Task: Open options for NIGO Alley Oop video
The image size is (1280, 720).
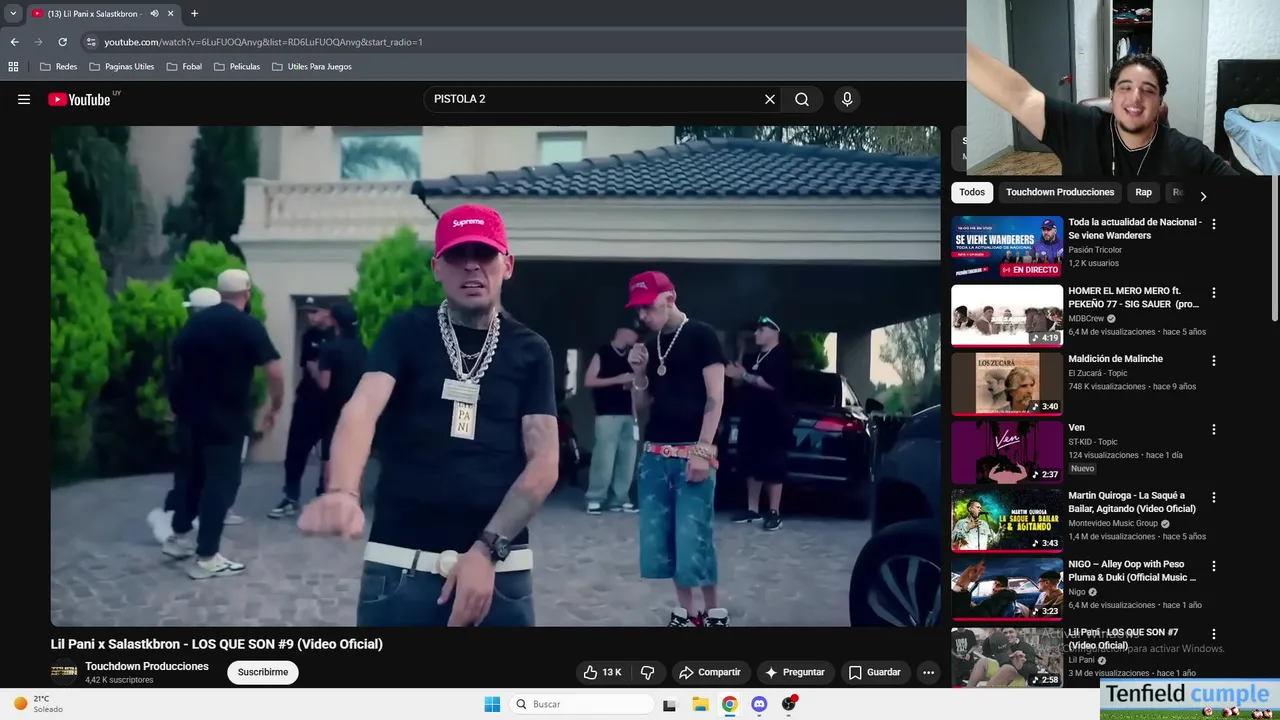Action: pos(1214,565)
